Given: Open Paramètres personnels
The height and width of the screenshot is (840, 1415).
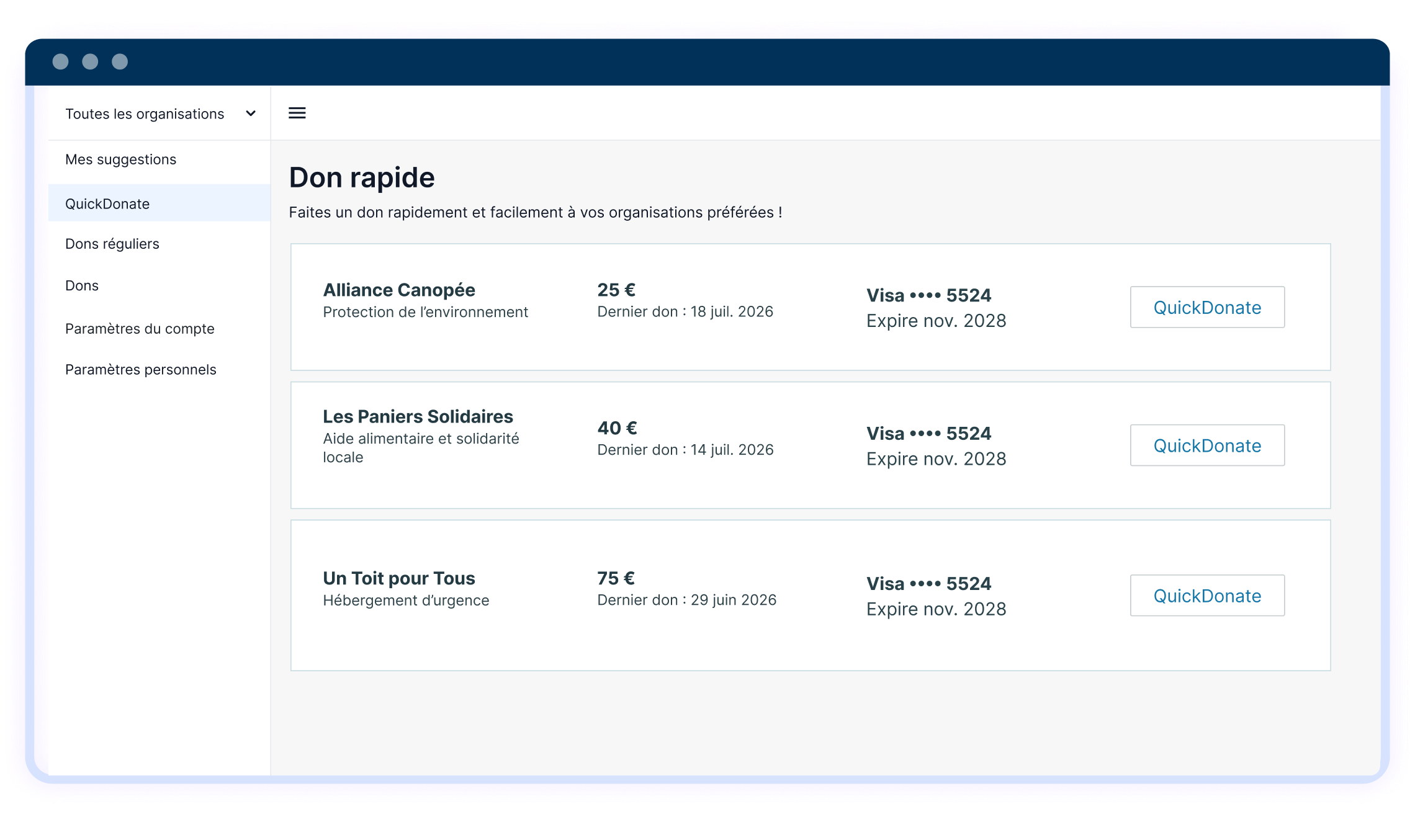Looking at the screenshot, I should tap(141, 370).
